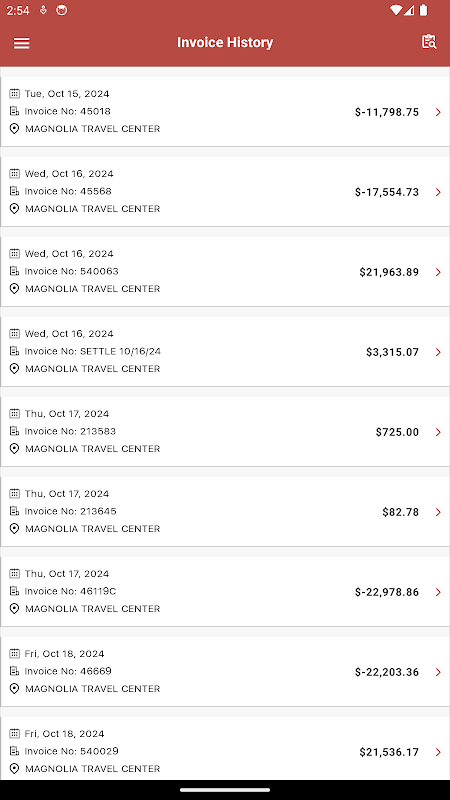This screenshot has width=450, height=800.
Task: Click invoice document icon for Invoice No: 46669
Action: pos(15,671)
